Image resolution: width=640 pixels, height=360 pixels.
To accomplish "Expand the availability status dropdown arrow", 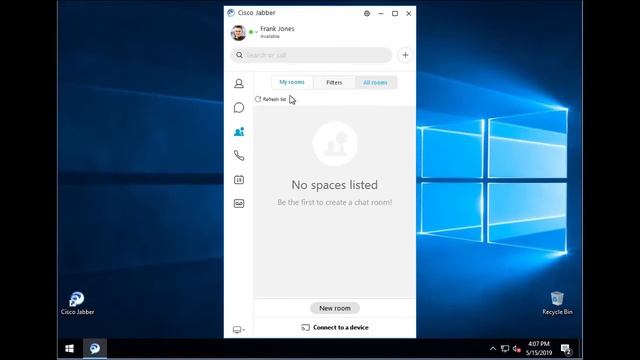I will pos(256,32).
